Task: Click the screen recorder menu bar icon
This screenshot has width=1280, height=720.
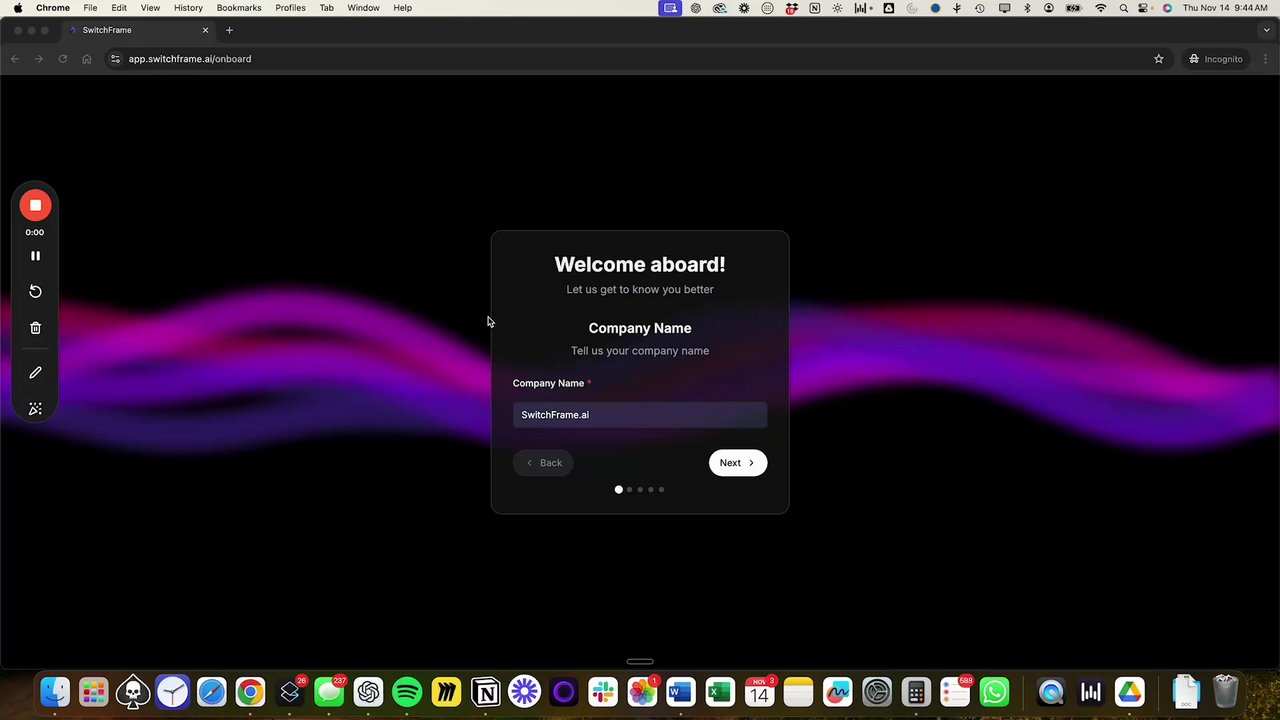Action: coord(670,8)
